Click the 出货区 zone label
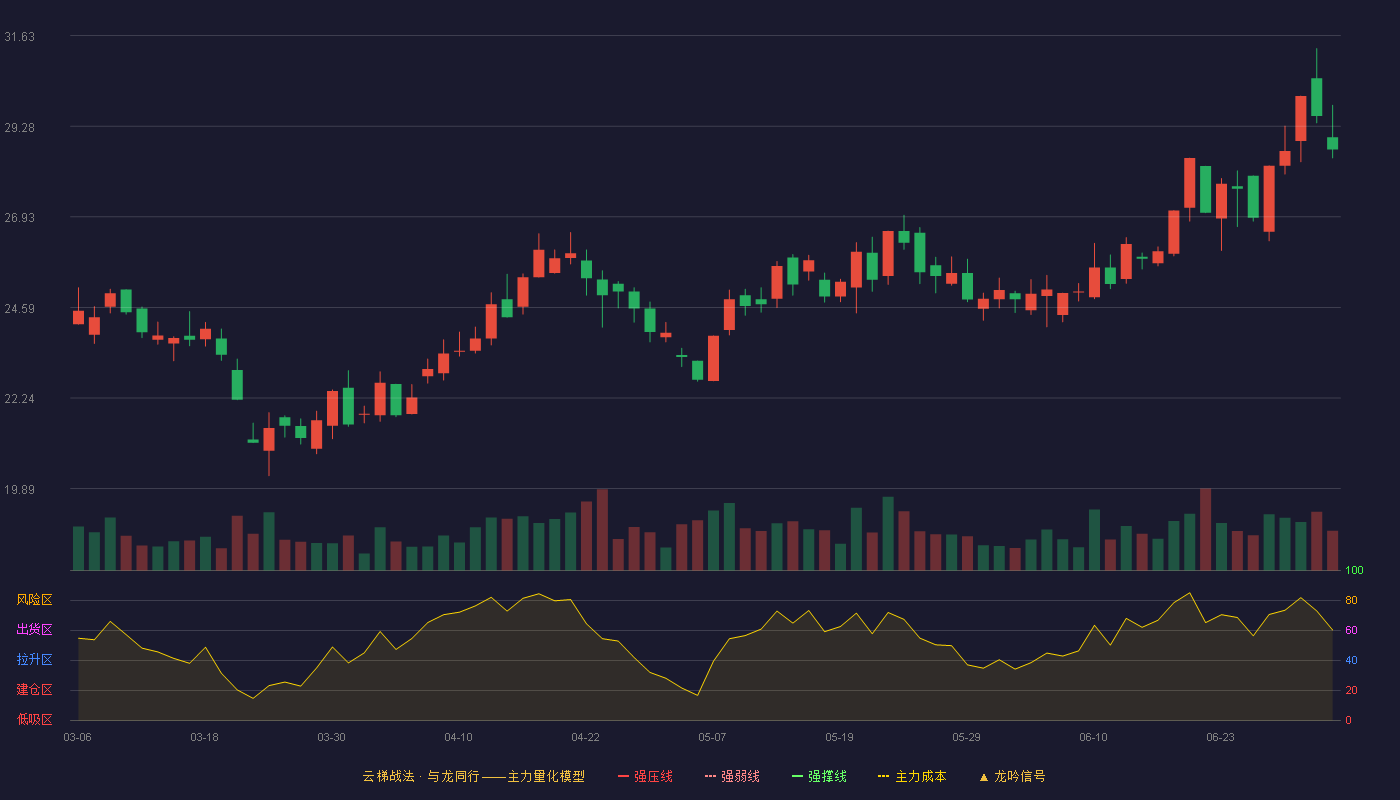This screenshot has width=1400, height=800. coord(34,630)
